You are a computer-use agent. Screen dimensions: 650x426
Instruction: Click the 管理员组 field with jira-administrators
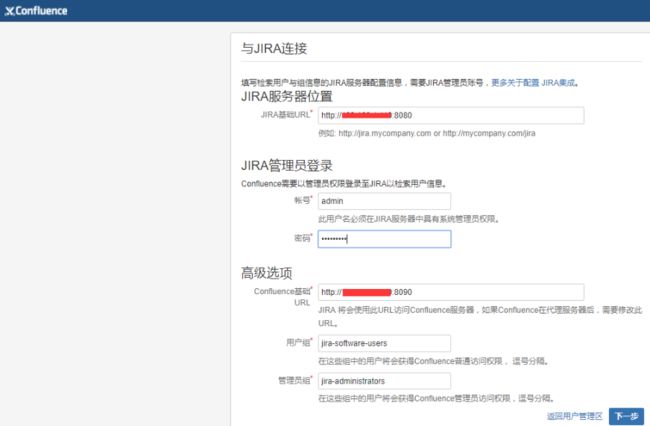click(384, 381)
